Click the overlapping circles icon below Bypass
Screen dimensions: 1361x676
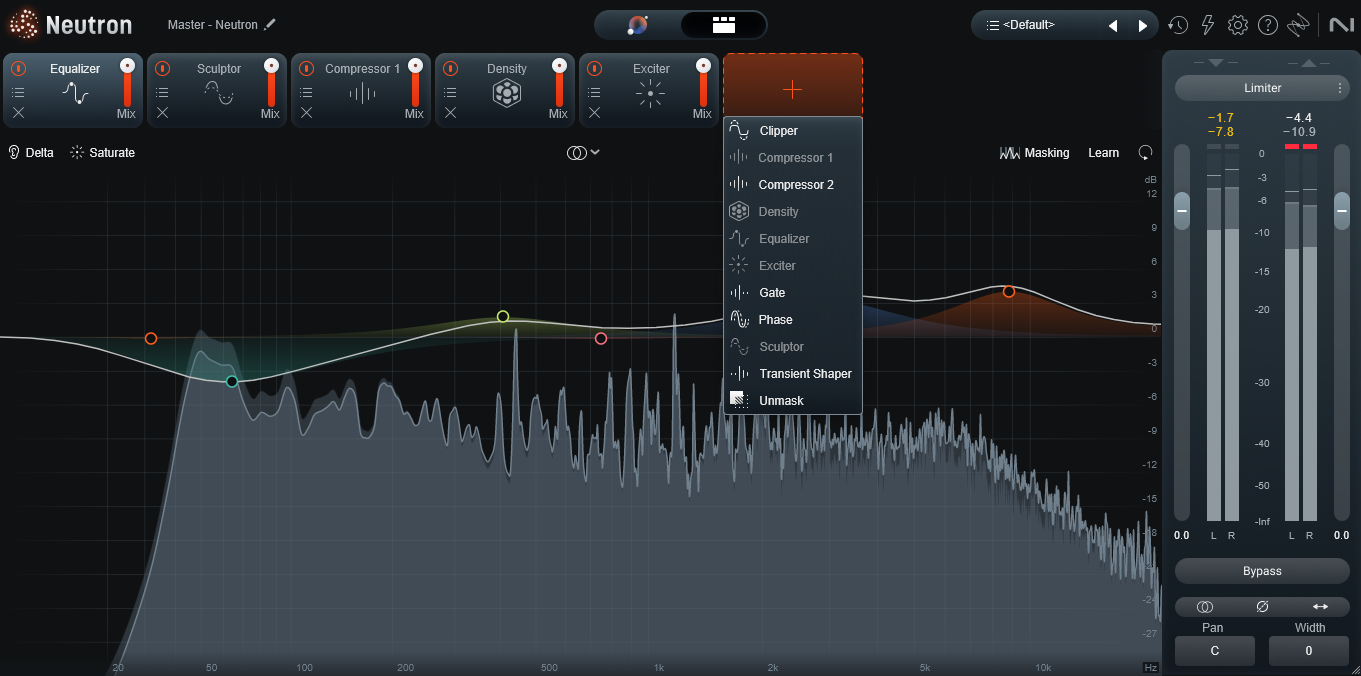pyautogui.click(x=1205, y=607)
